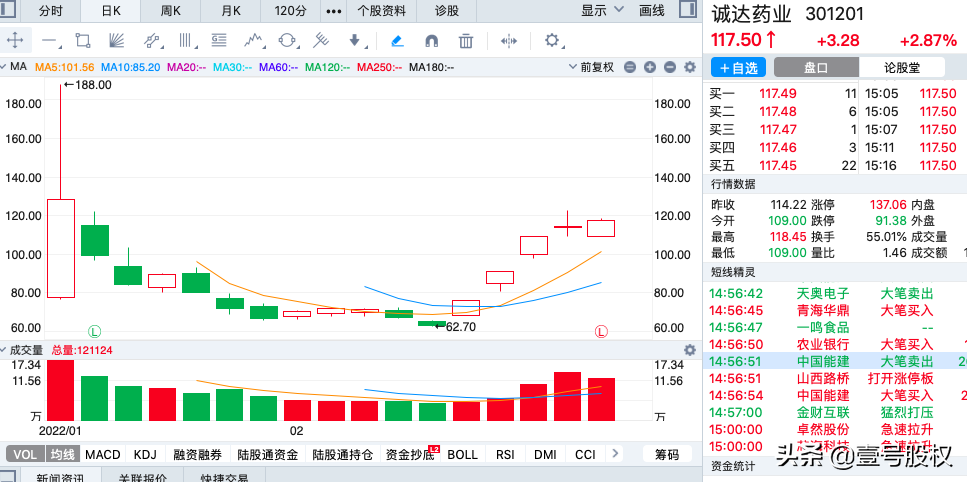
Task: Switch to 融资融券 indicator
Action: point(198,455)
